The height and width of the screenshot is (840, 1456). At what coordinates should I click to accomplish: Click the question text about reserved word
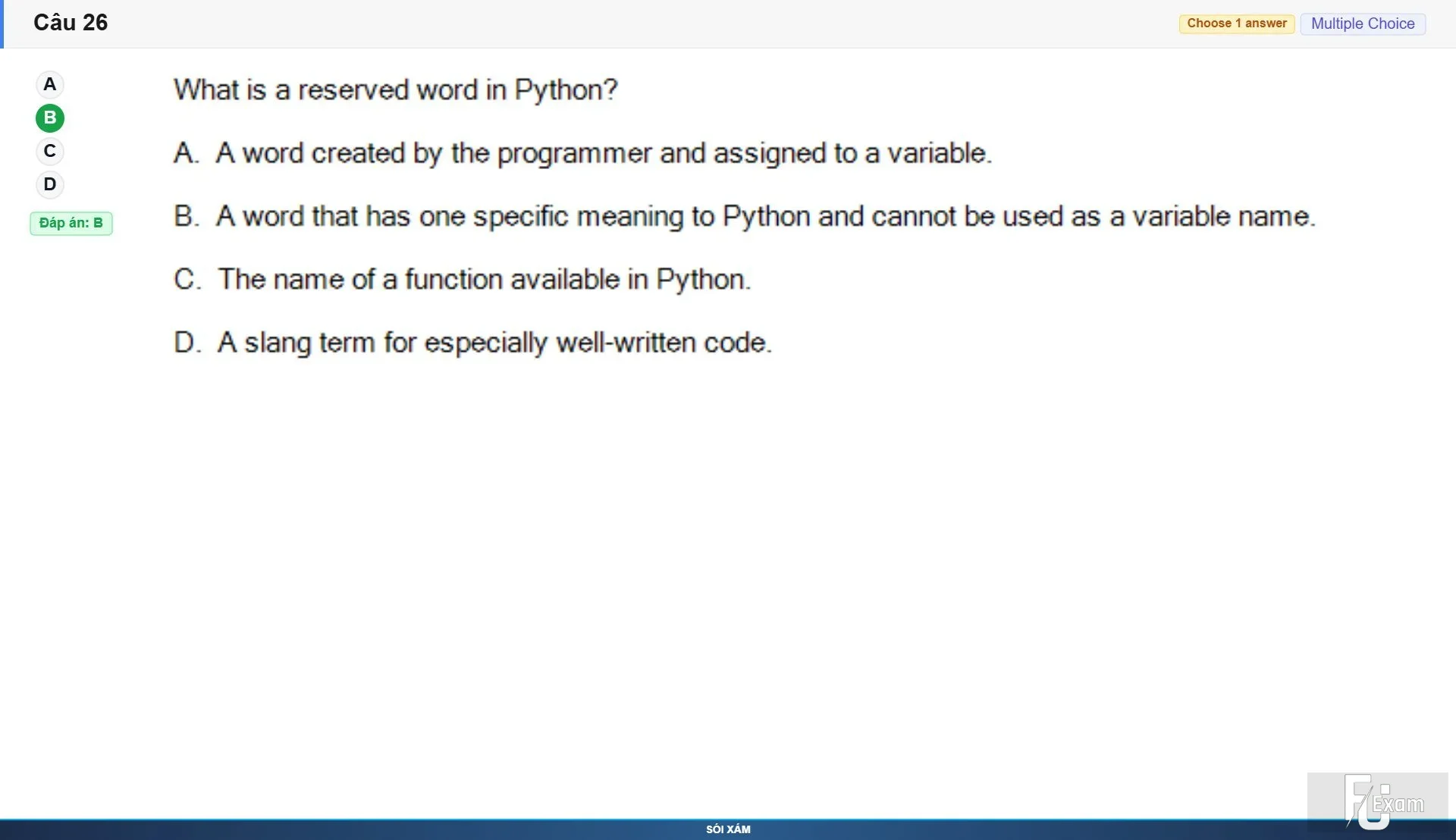tap(396, 89)
